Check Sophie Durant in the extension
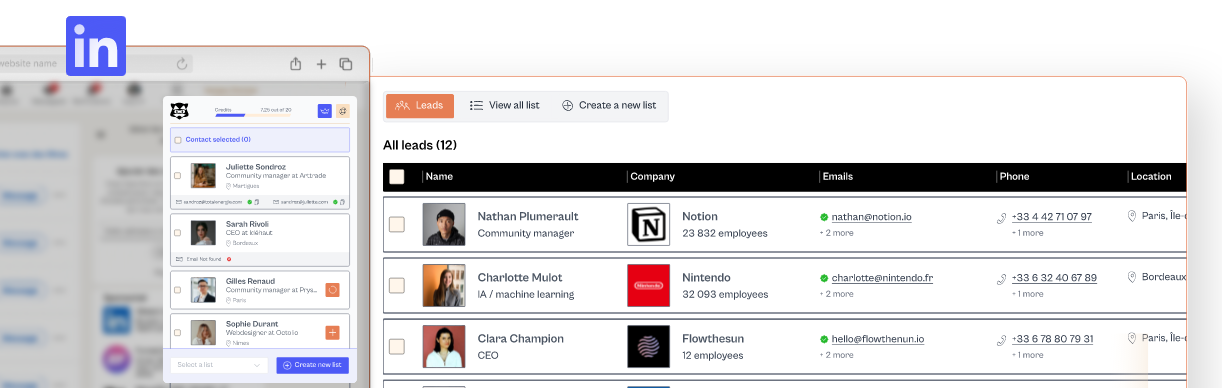Screen dimensions: 1222x388 tap(178, 332)
